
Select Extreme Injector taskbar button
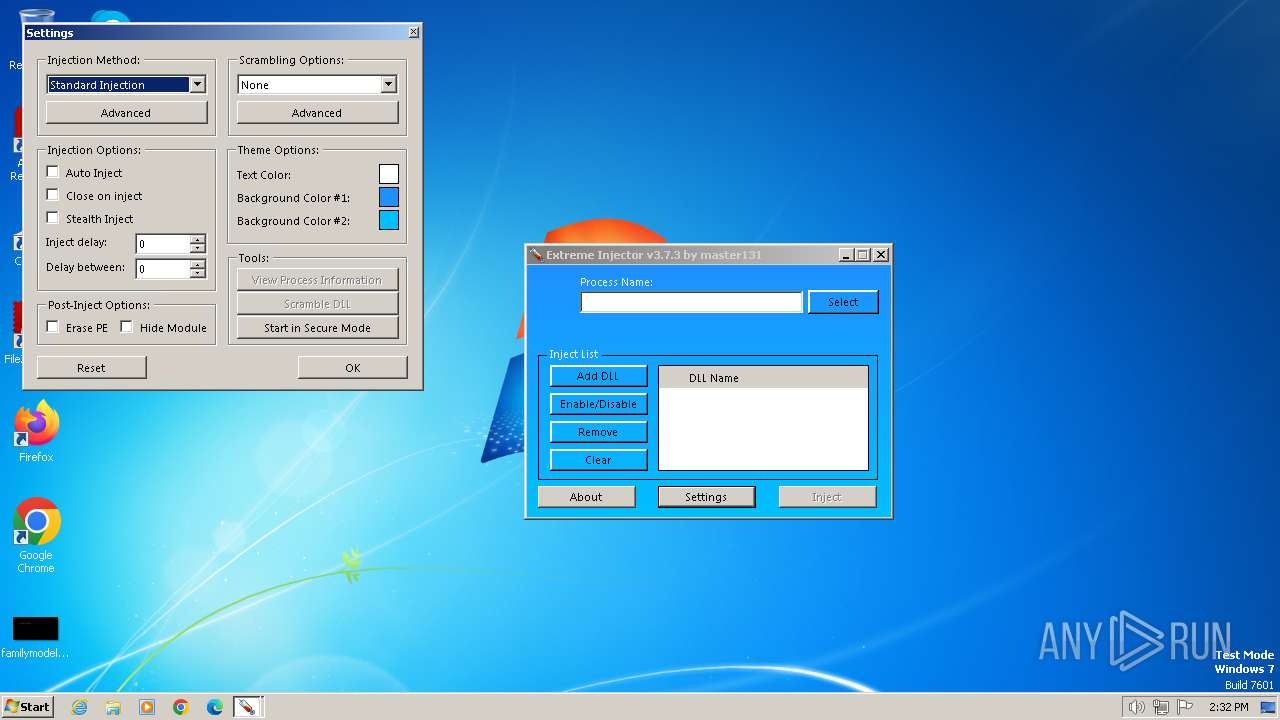246,707
